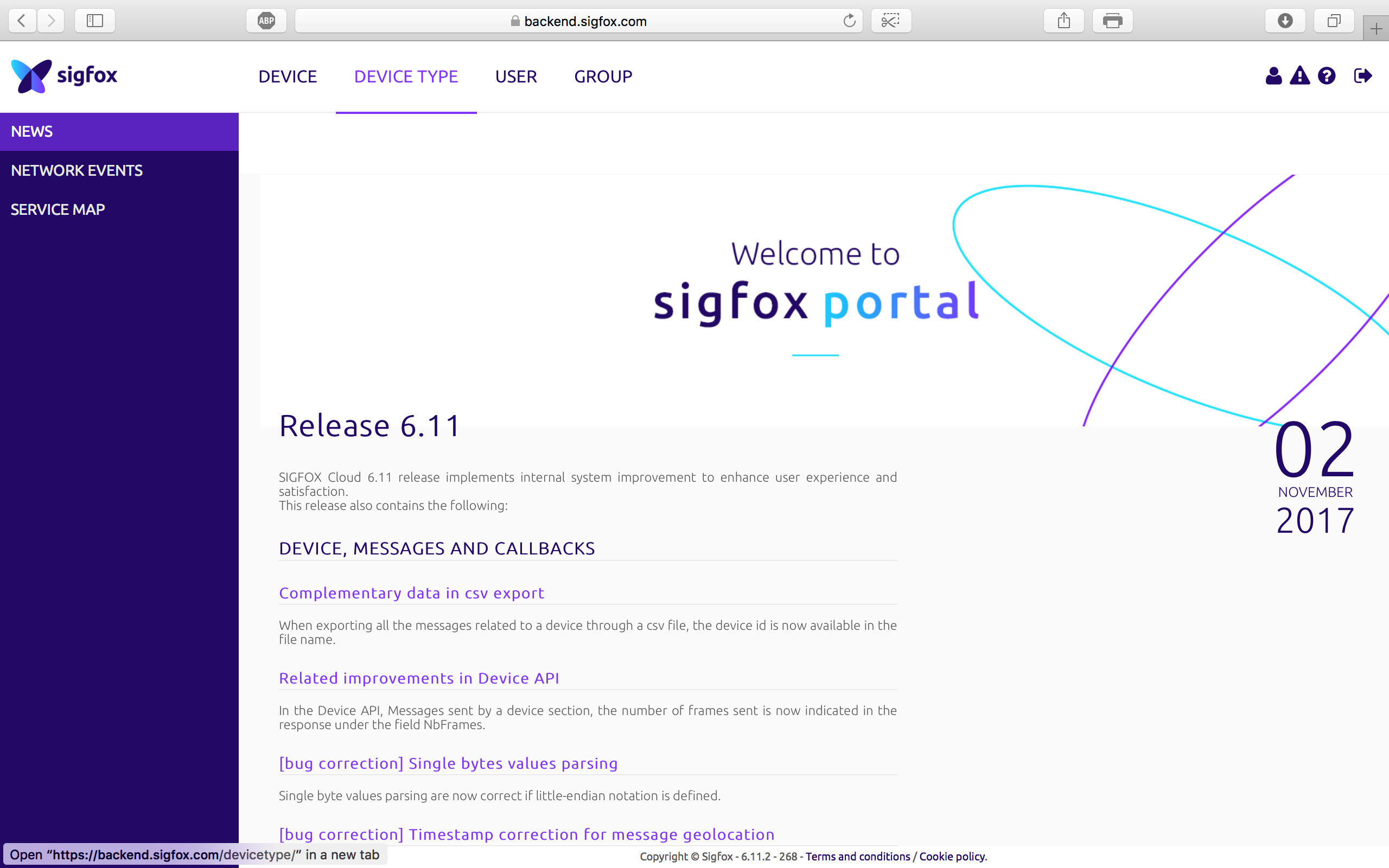Open the DEVICE tab
The height and width of the screenshot is (868, 1389).
point(288,76)
